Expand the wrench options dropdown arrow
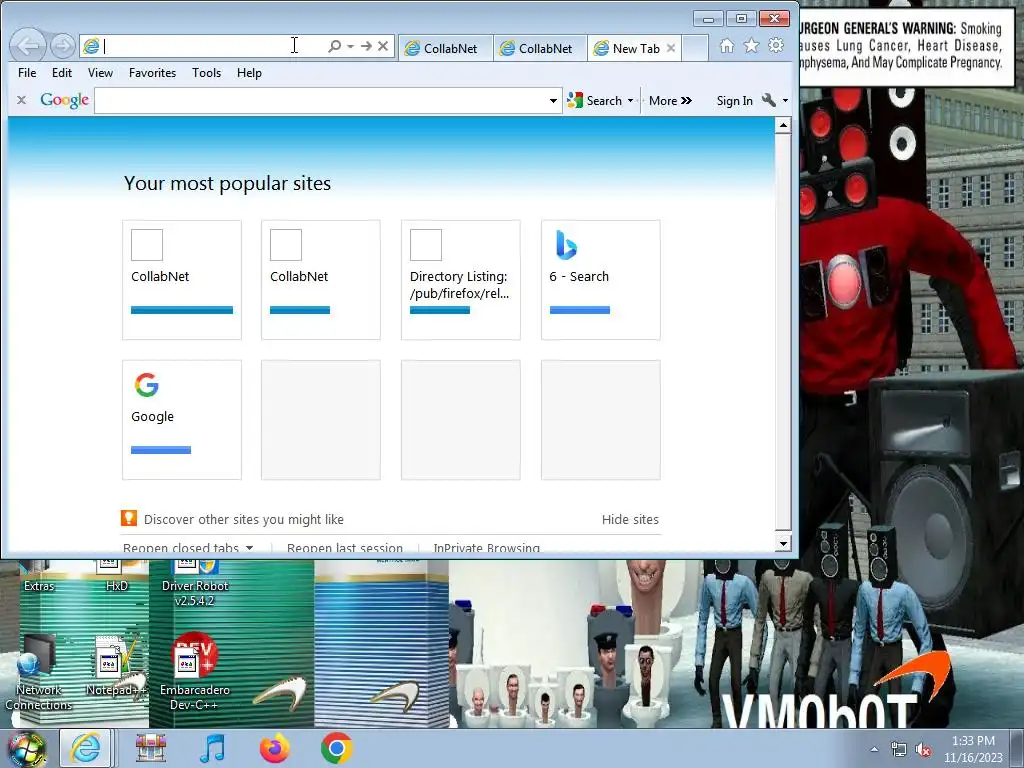Viewport: 1024px width, 768px height. 785,101
